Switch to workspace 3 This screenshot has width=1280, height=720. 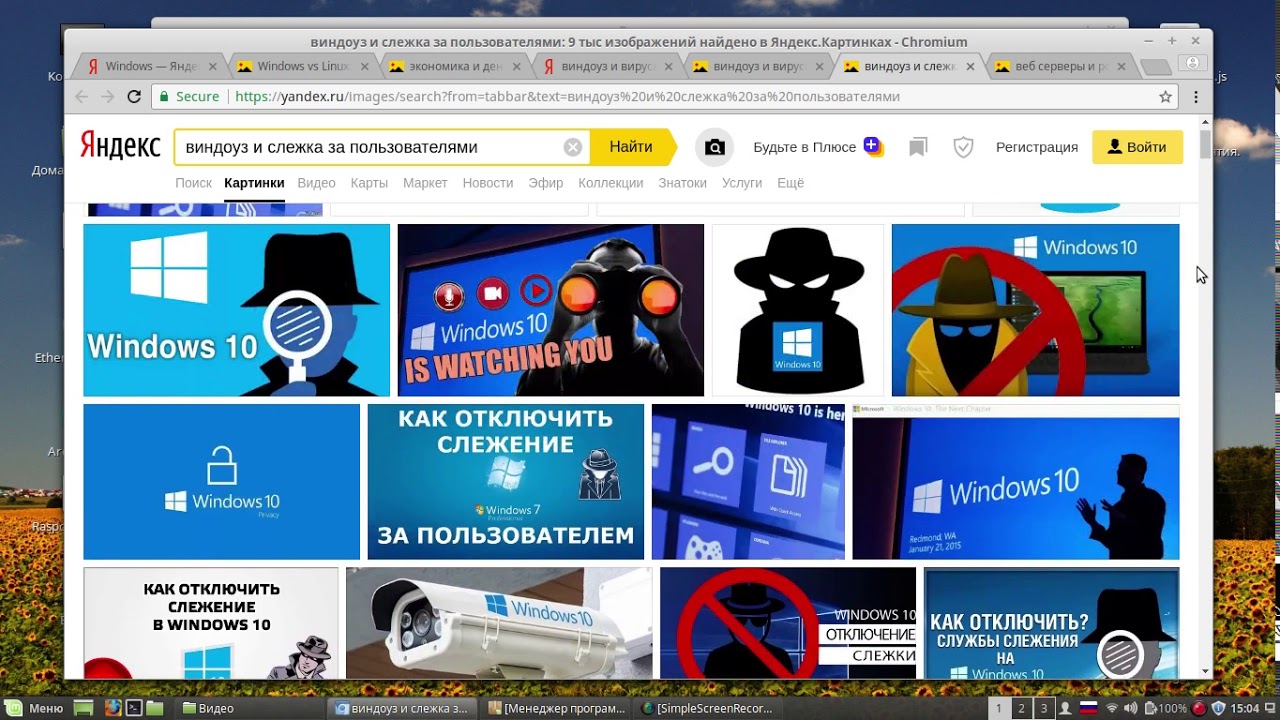tap(1044, 708)
